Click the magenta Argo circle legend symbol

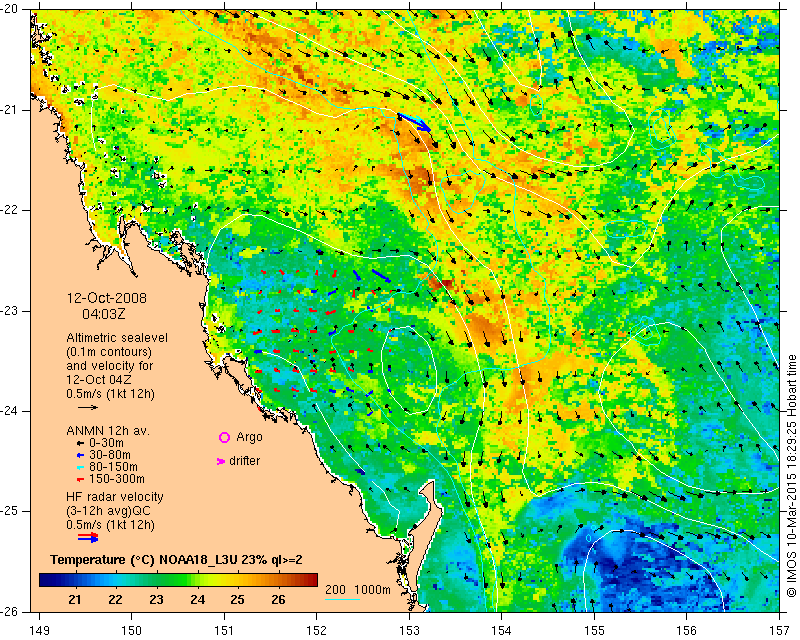coord(224,437)
